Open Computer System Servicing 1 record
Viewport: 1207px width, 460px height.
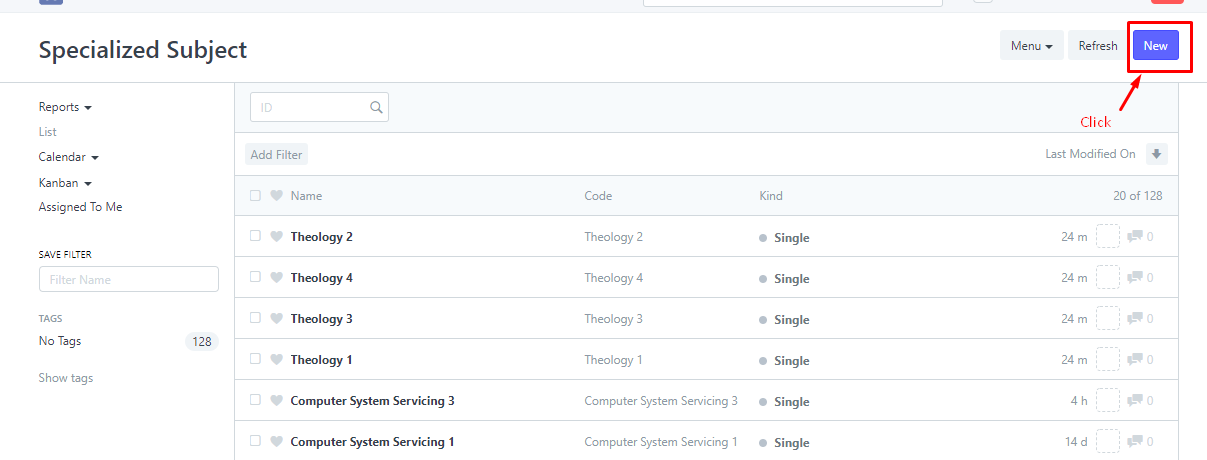point(372,442)
